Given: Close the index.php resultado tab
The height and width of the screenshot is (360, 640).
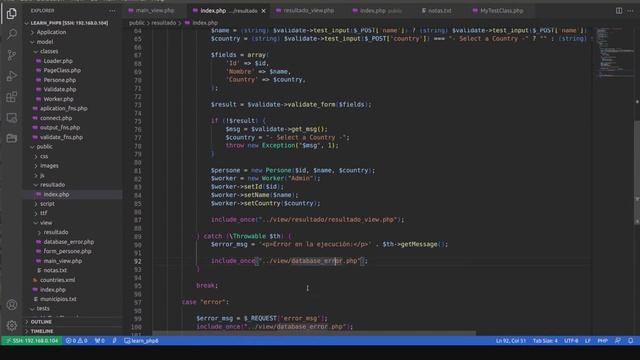Looking at the screenshot, I should click(x=263, y=11).
